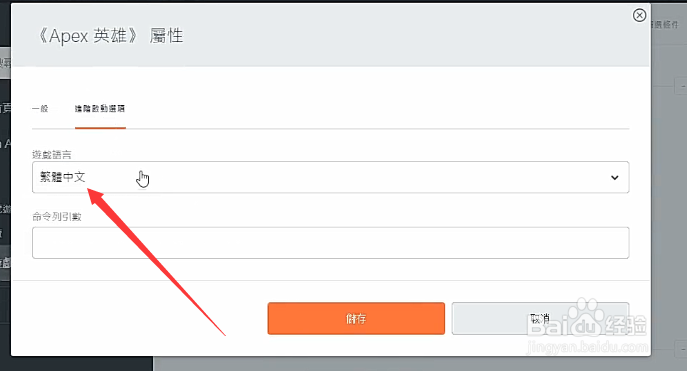
Task: Click the jingyan.baidu.com watermark URL
Action: tap(587, 347)
